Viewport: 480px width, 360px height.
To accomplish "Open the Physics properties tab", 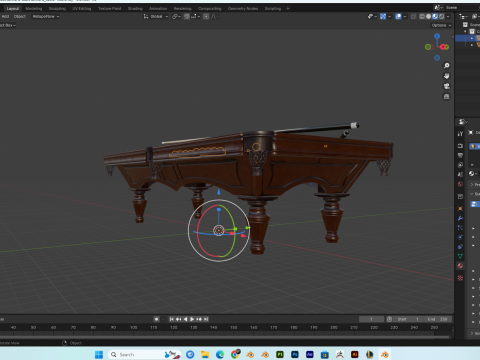I will [460, 237].
